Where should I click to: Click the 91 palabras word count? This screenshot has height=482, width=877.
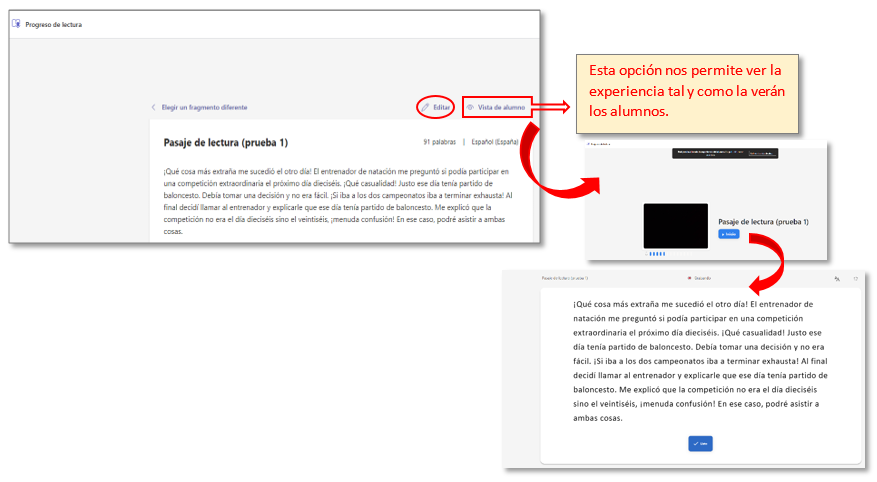pyautogui.click(x=440, y=142)
